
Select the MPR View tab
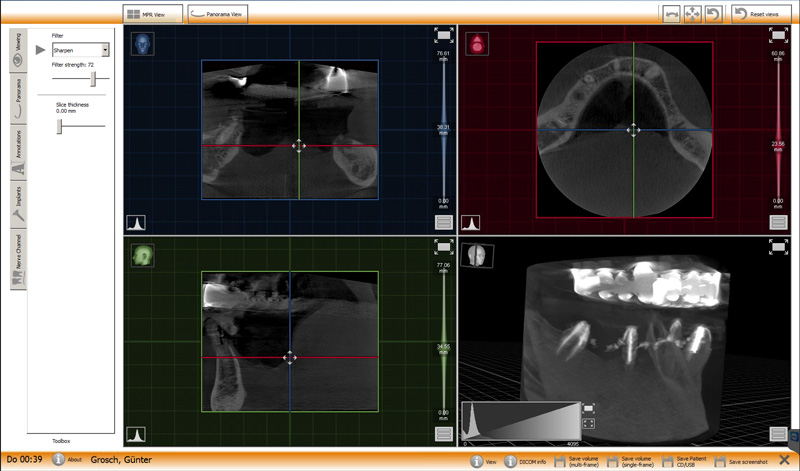pos(152,14)
